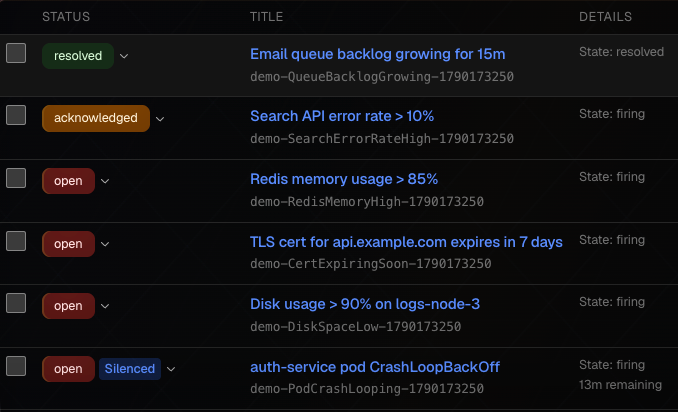Mark the Disk usage logs-node-3 row checkbox
The width and height of the screenshot is (678, 412).
tap(16, 303)
